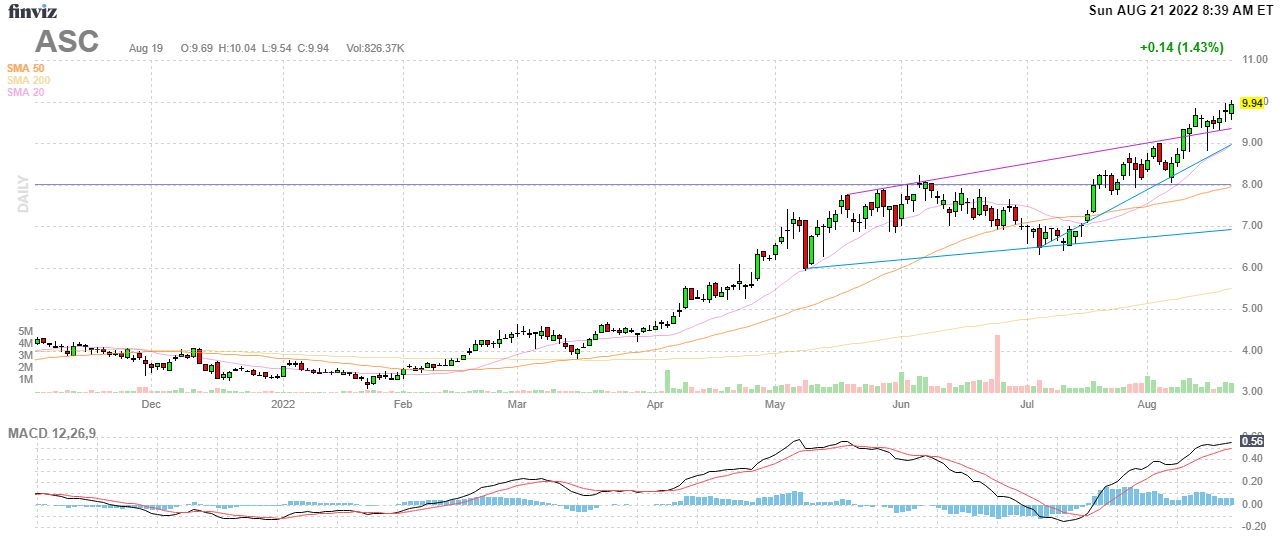Viewport: 1282px width, 542px height.
Task: Click the Aug 19 date in header
Action: [146, 48]
